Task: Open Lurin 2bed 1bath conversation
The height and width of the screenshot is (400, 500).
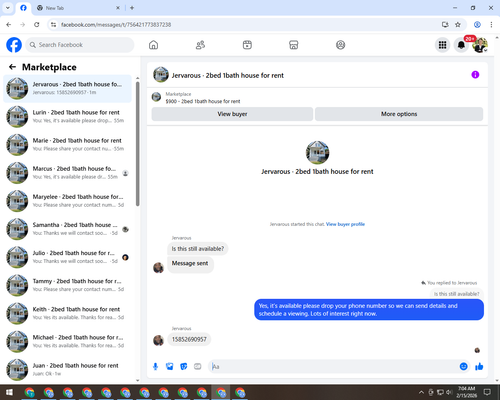Action: coord(67,116)
